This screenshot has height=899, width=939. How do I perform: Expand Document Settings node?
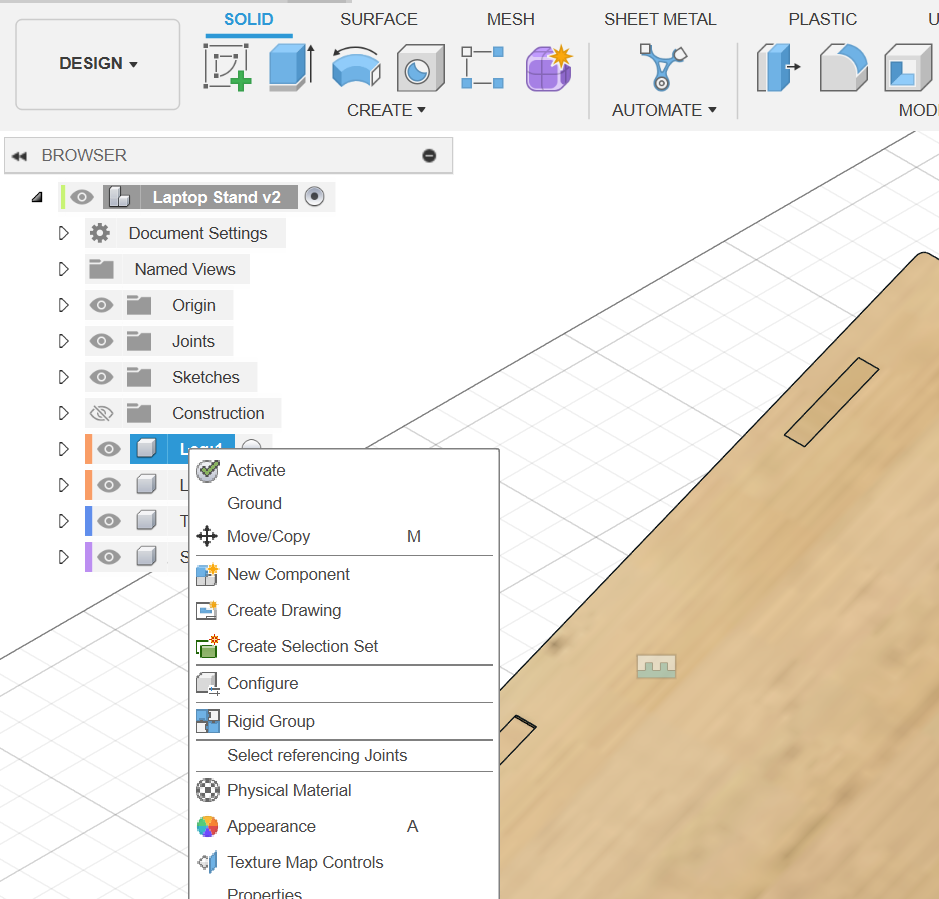click(x=63, y=233)
